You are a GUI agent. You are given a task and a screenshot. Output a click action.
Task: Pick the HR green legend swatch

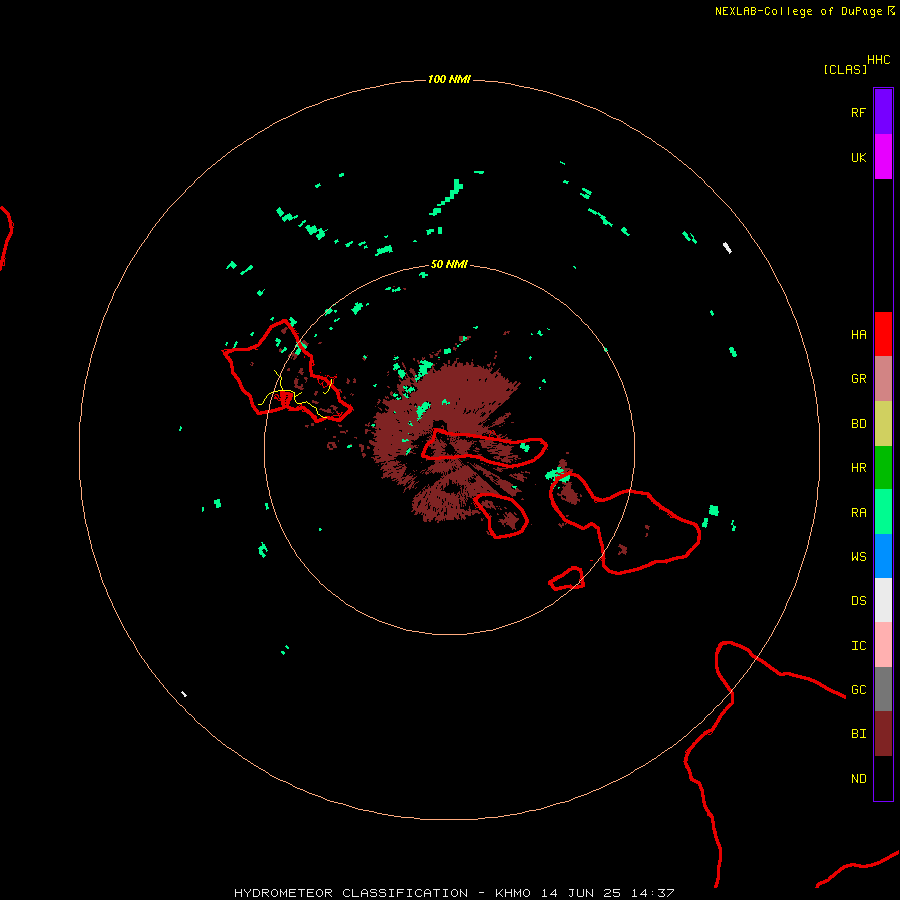tap(883, 467)
